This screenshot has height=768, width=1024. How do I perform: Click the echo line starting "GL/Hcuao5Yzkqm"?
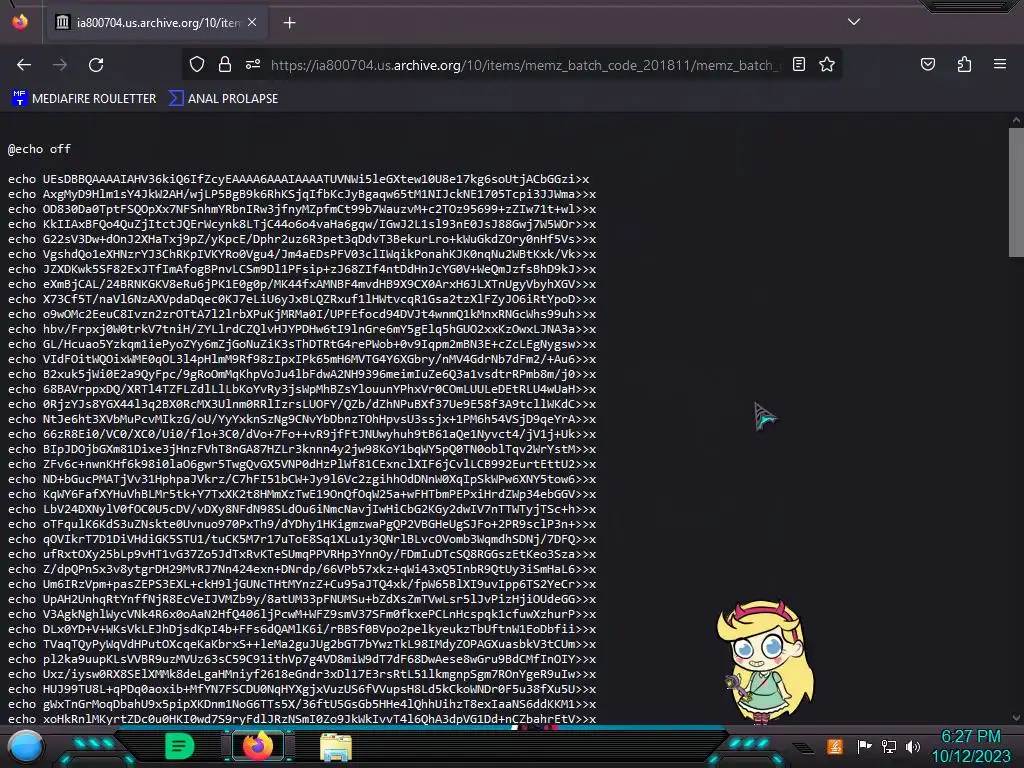tap(302, 344)
